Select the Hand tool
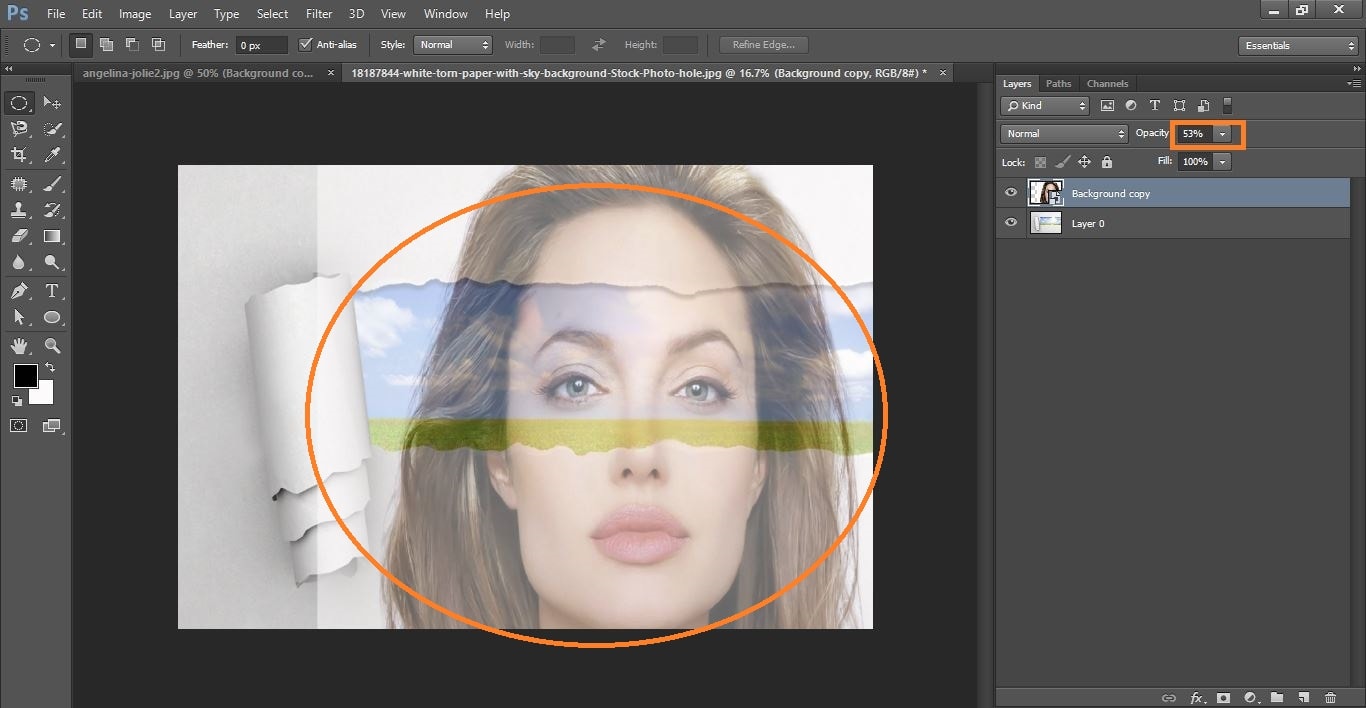Viewport: 1366px width, 708px height. pos(19,346)
